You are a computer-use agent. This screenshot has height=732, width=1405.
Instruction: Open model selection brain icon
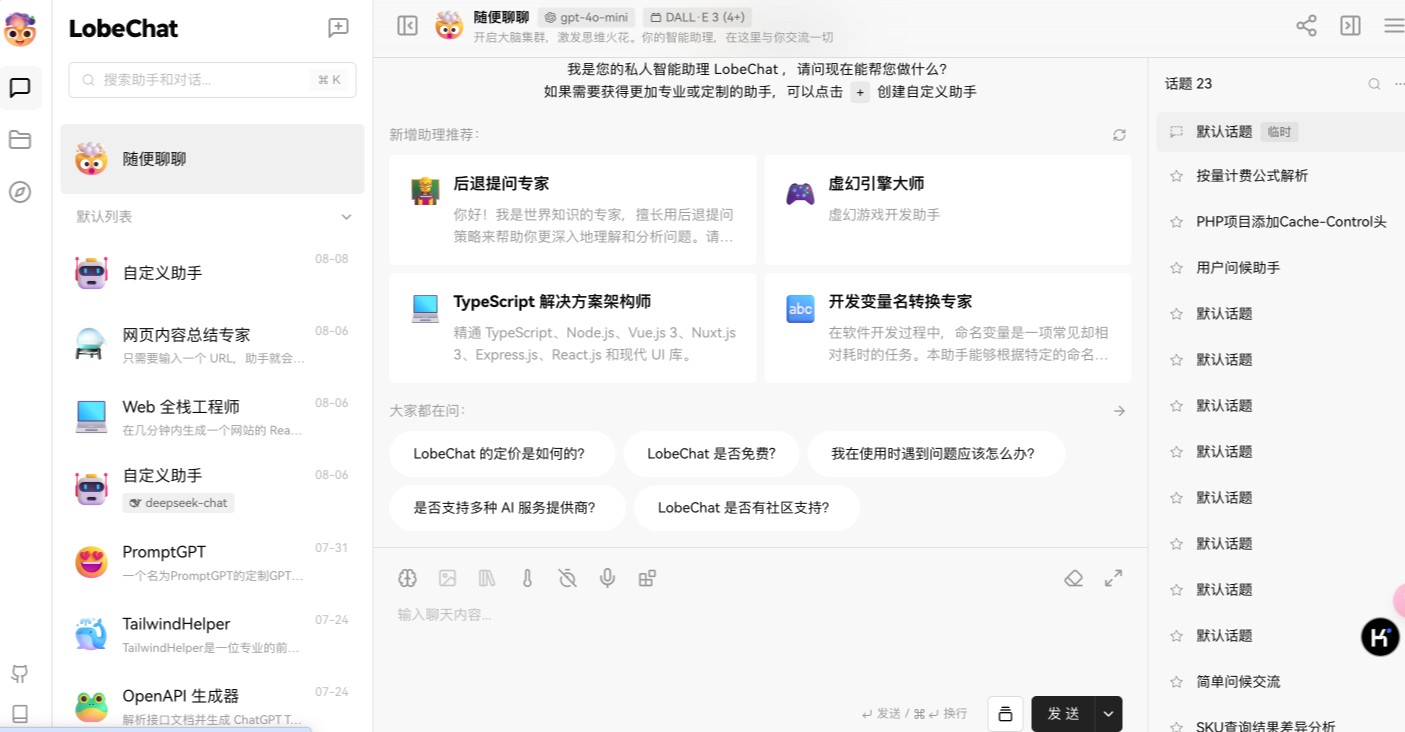407,578
